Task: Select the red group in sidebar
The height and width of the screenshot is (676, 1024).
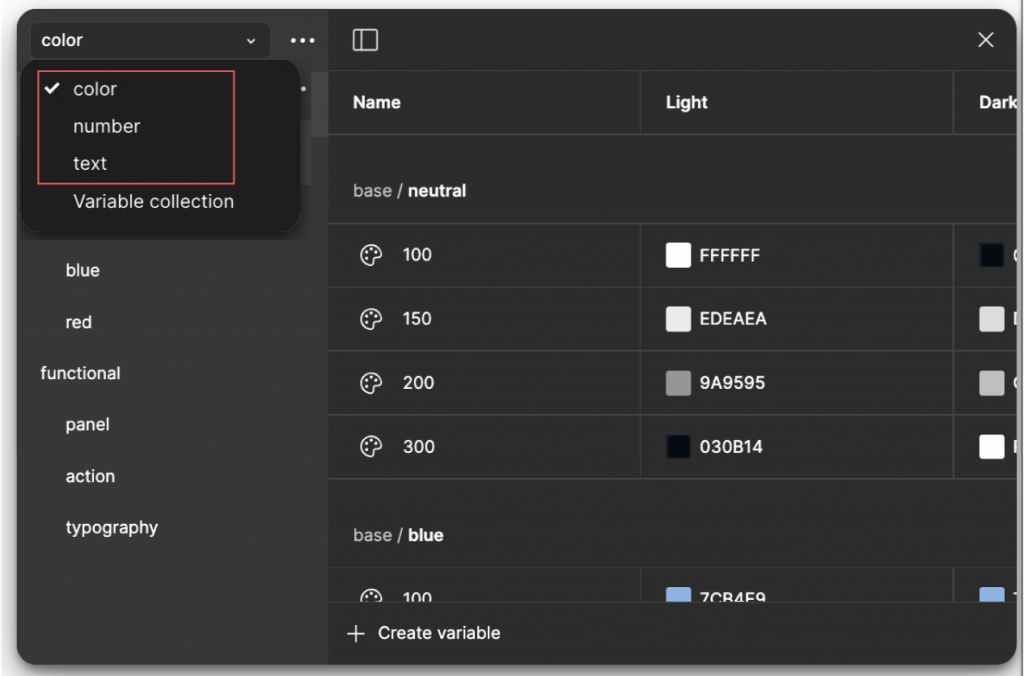Action: [79, 322]
